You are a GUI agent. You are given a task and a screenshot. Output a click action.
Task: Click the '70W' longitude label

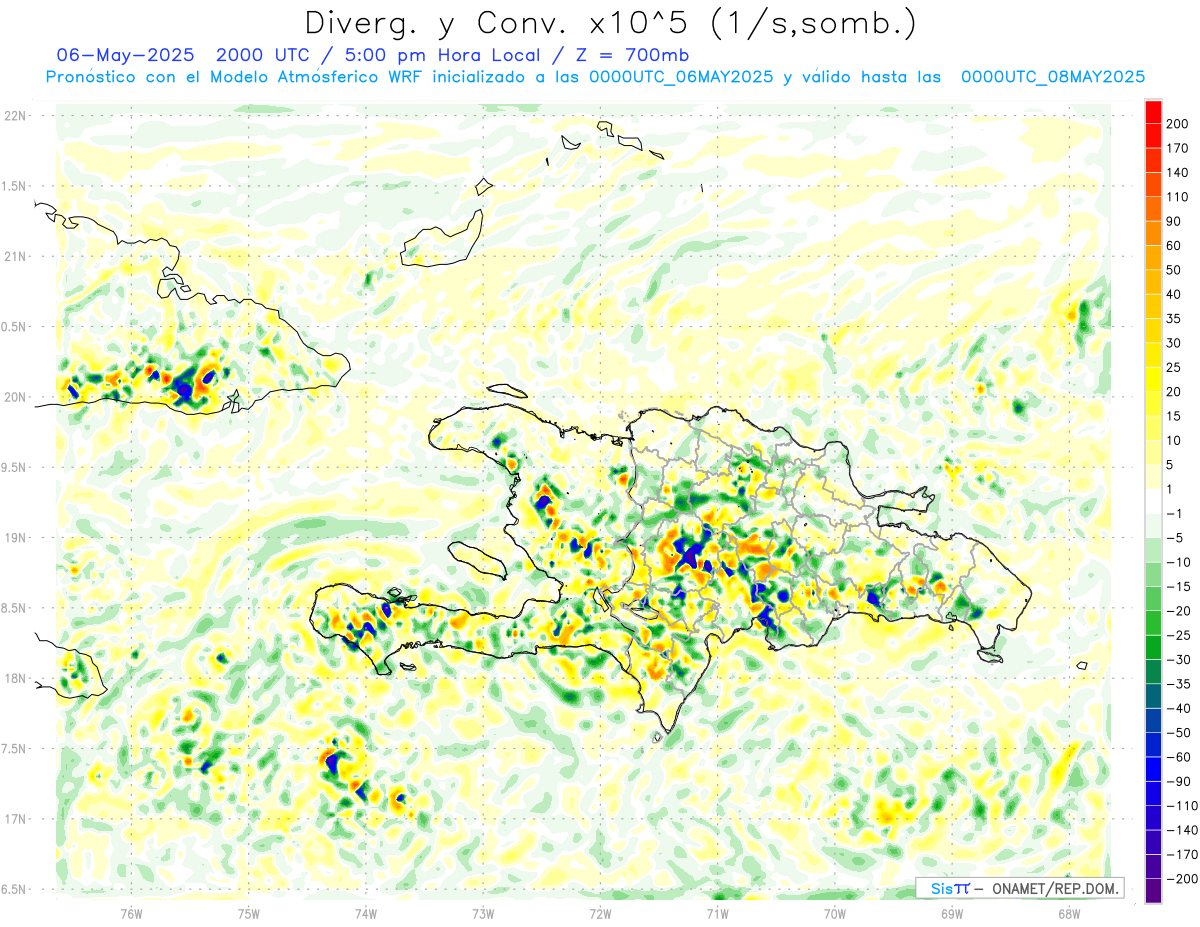(x=835, y=913)
